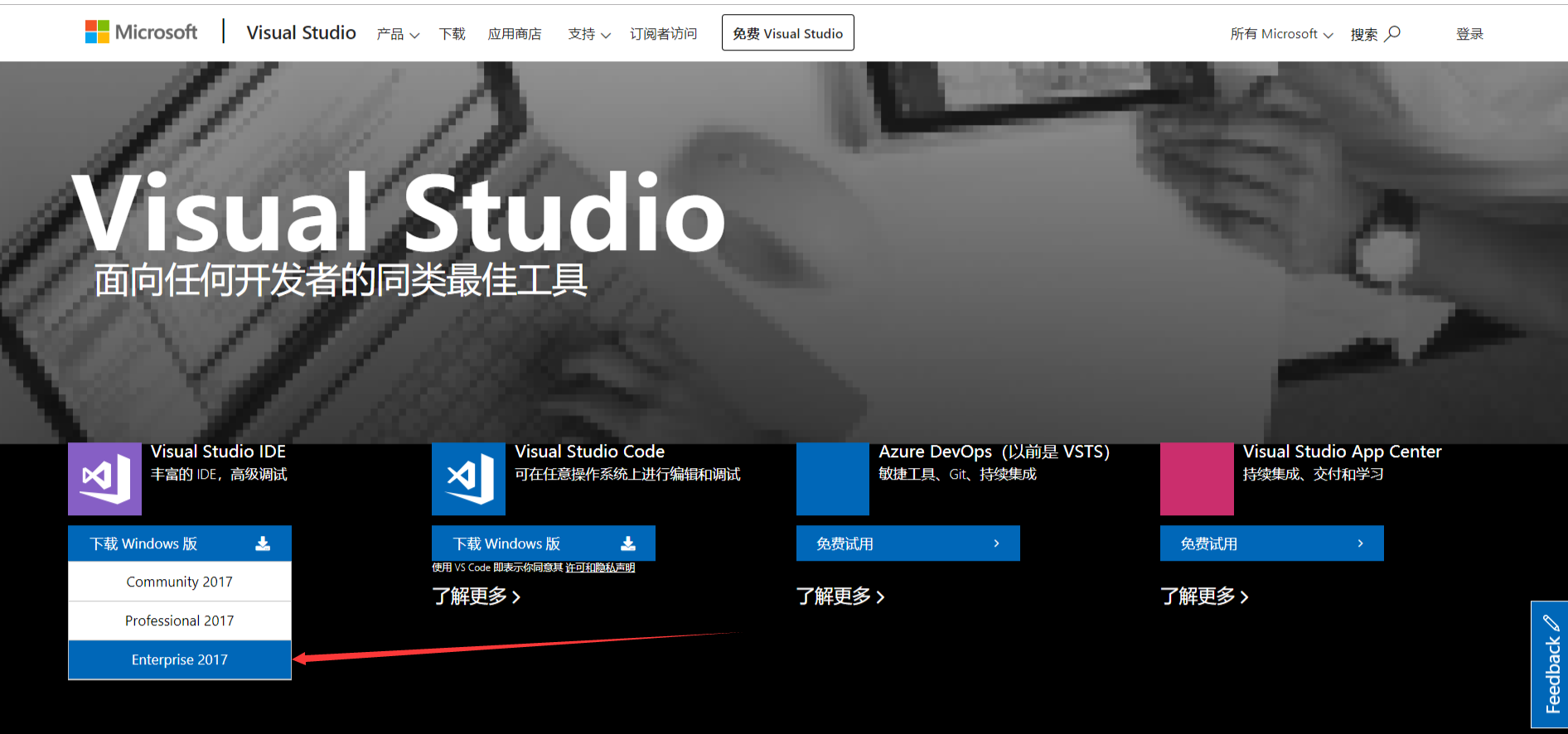Expand the 产品 menu
The image size is (1568, 734).
pos(398,34)
